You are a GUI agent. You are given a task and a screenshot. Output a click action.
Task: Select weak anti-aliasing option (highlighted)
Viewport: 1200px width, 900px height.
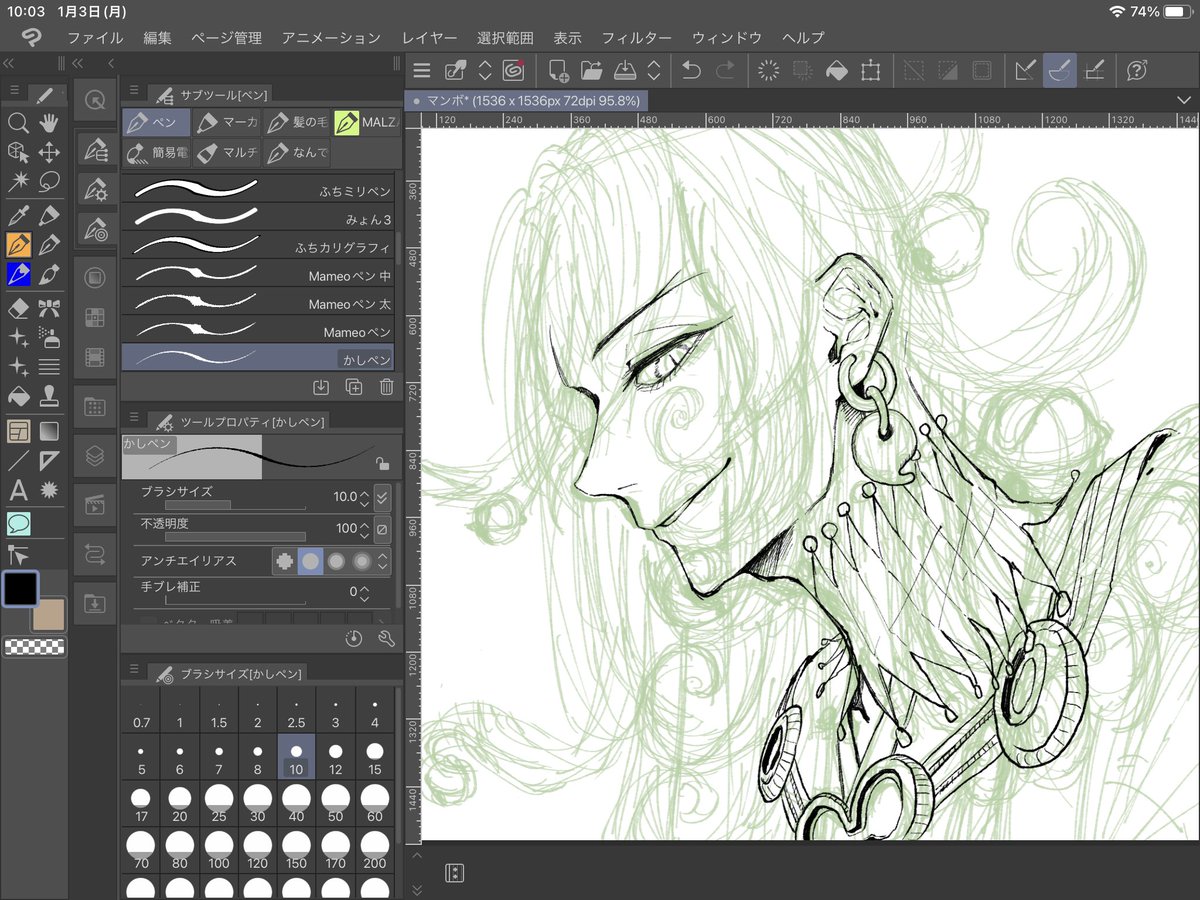(311, 561)
